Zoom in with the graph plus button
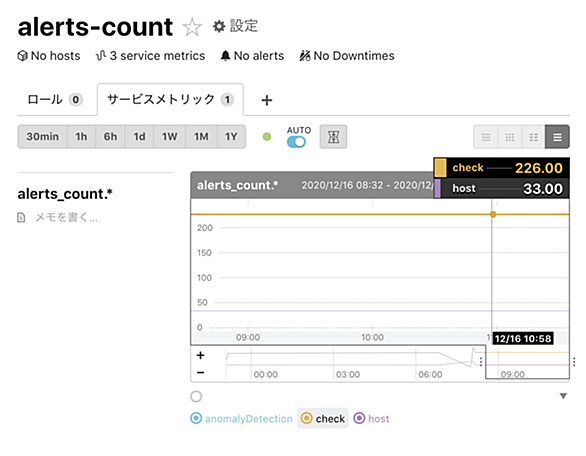This screenshot has width=586, height=456. tap(201, 355)
